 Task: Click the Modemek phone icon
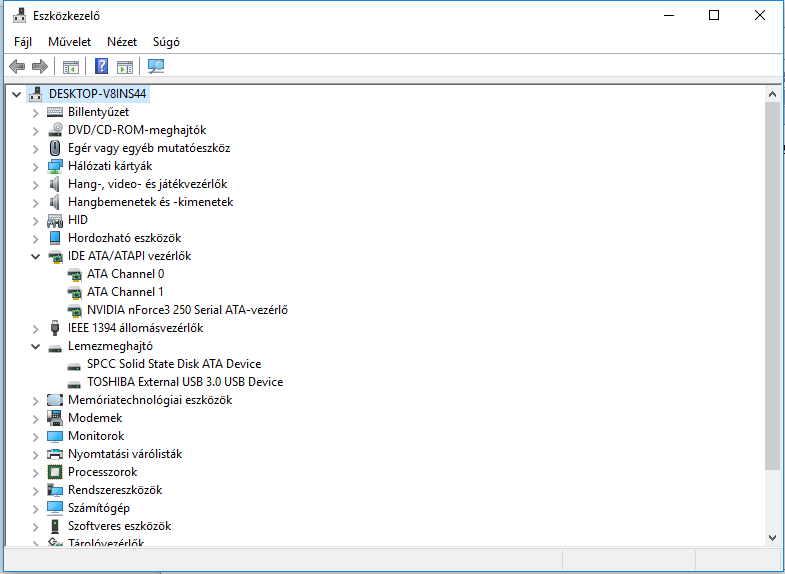(x=55, y=418)
